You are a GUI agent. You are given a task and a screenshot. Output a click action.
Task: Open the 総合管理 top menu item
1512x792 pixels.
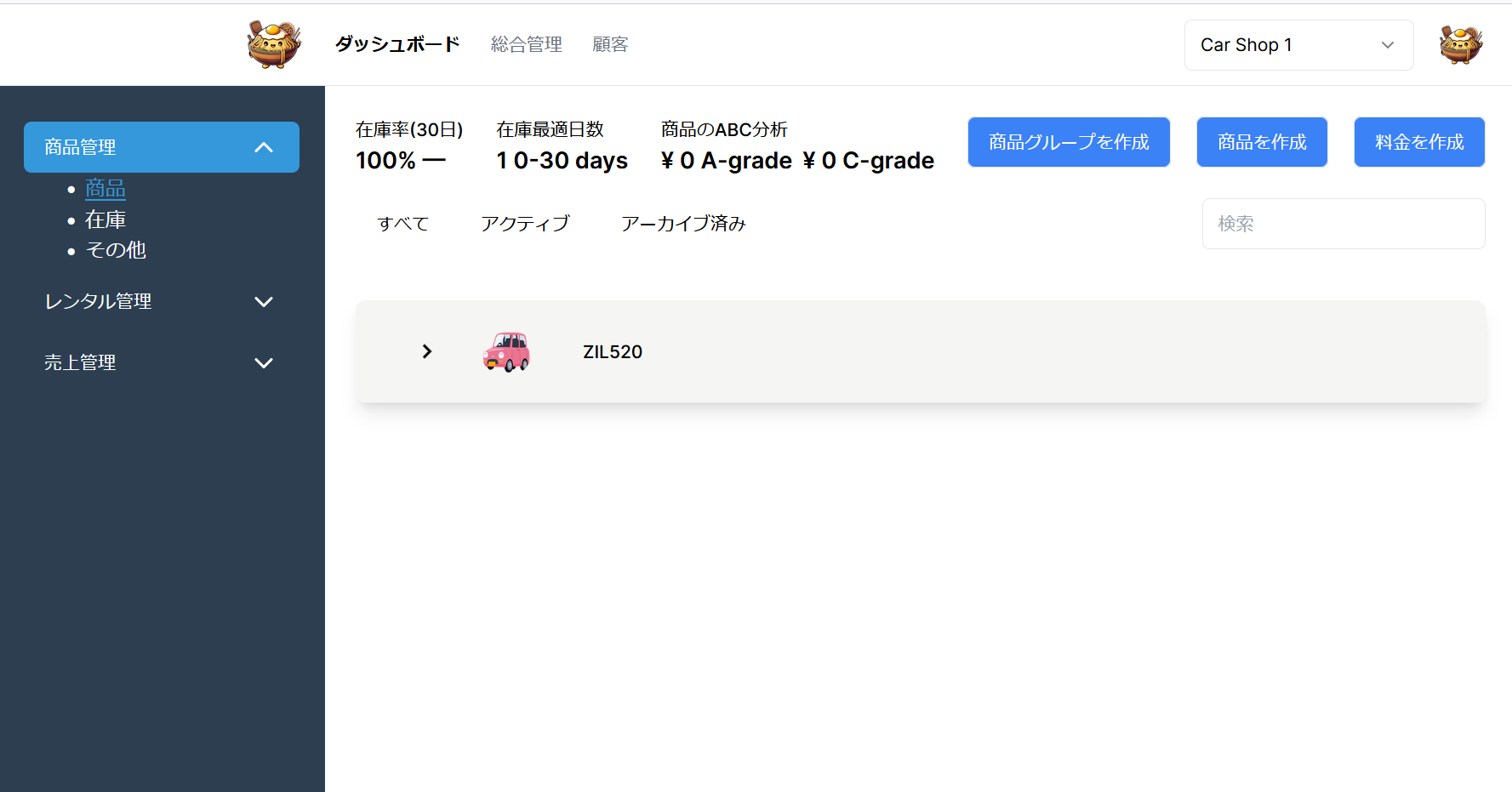click(x=526, y=44)
